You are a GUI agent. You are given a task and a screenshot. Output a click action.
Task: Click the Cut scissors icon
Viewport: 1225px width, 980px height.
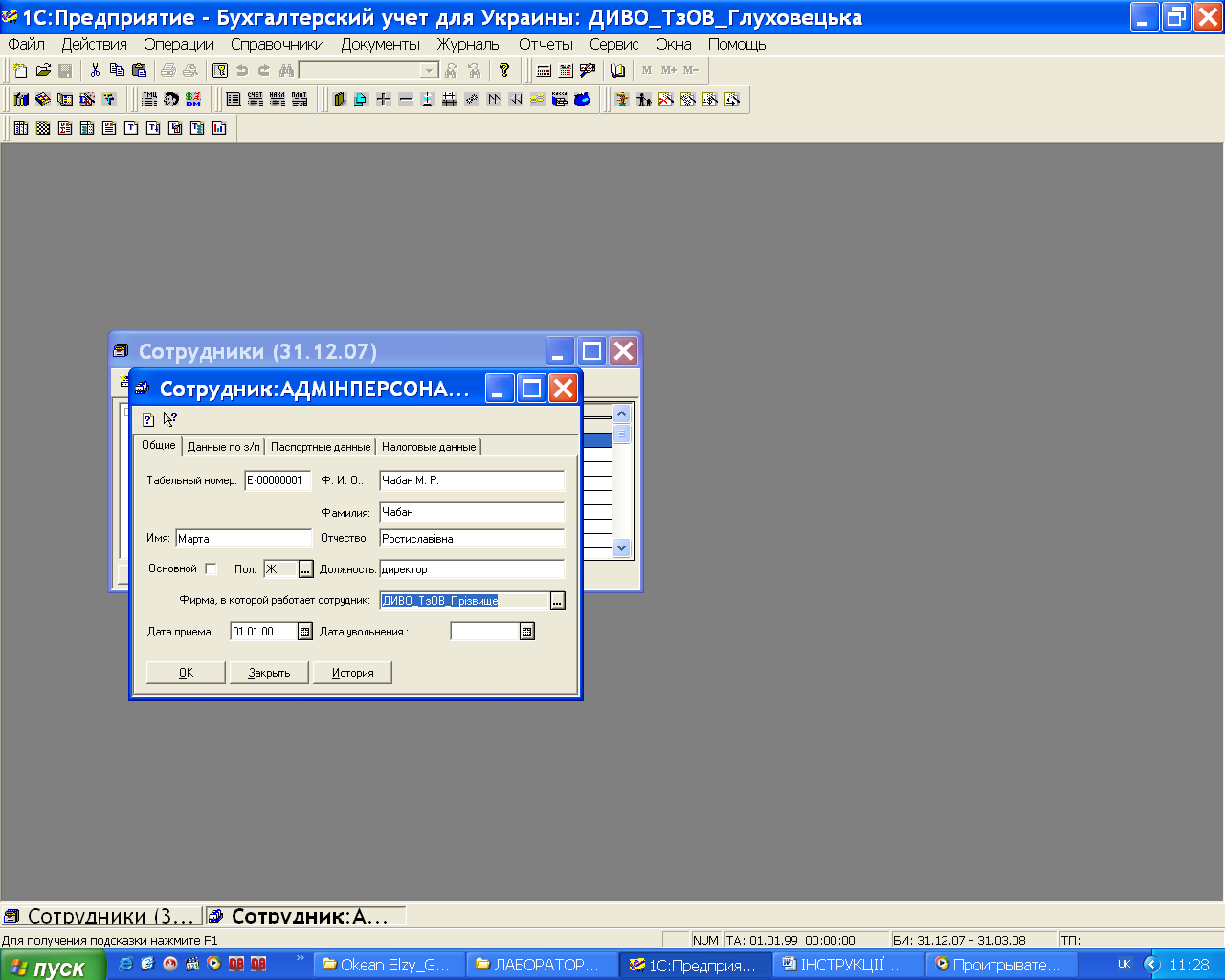[95, 70]
